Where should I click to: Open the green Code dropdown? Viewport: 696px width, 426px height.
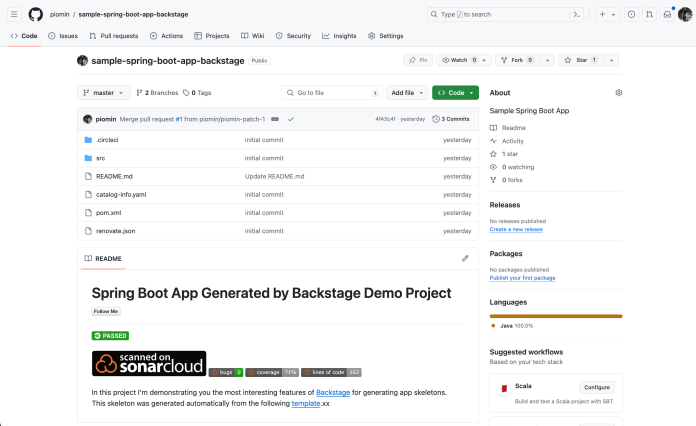pyautogui.click(x=455, y=92)
